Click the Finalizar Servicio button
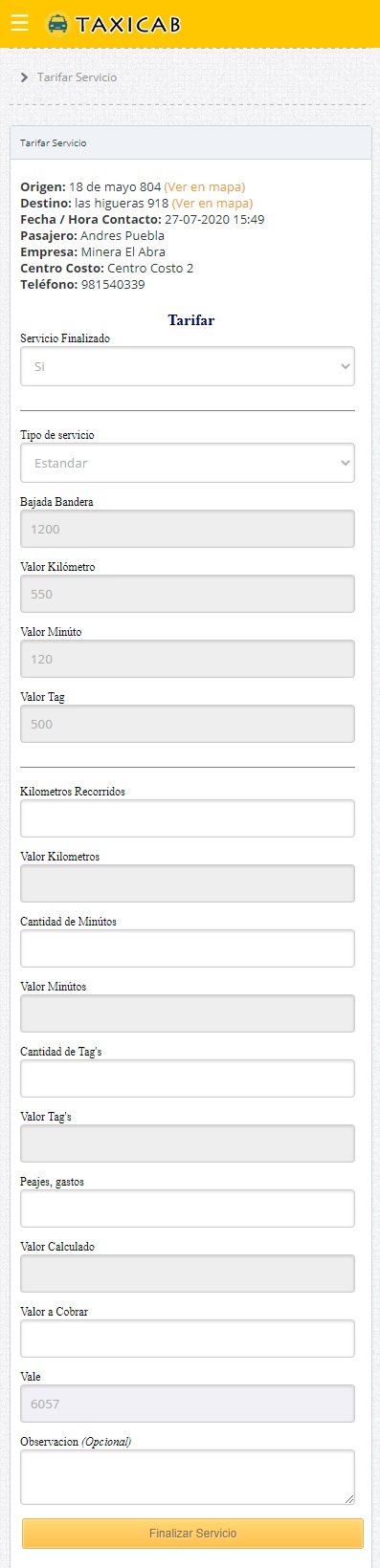The height and width of the screenshot is (1568, 380). pos(192,1533)
